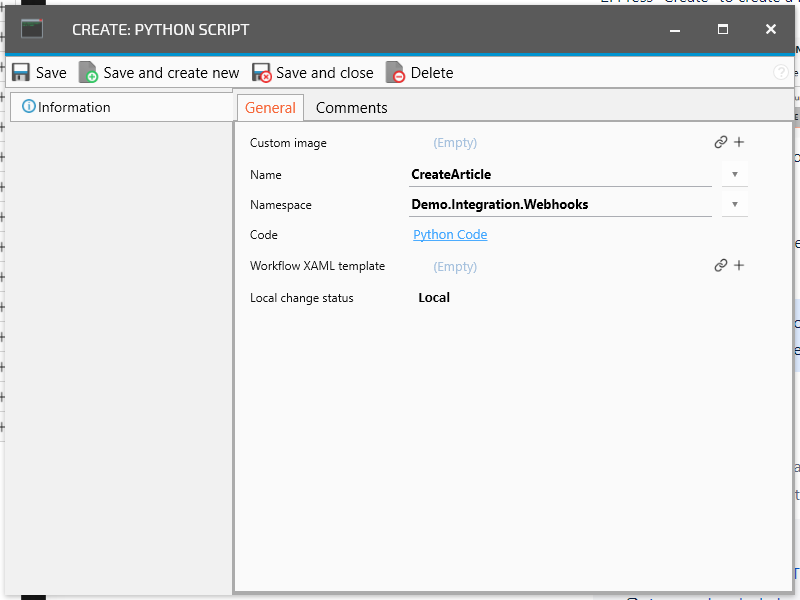Expand the Name field dropdown arrow
The image size is (800, 600).
734,174
